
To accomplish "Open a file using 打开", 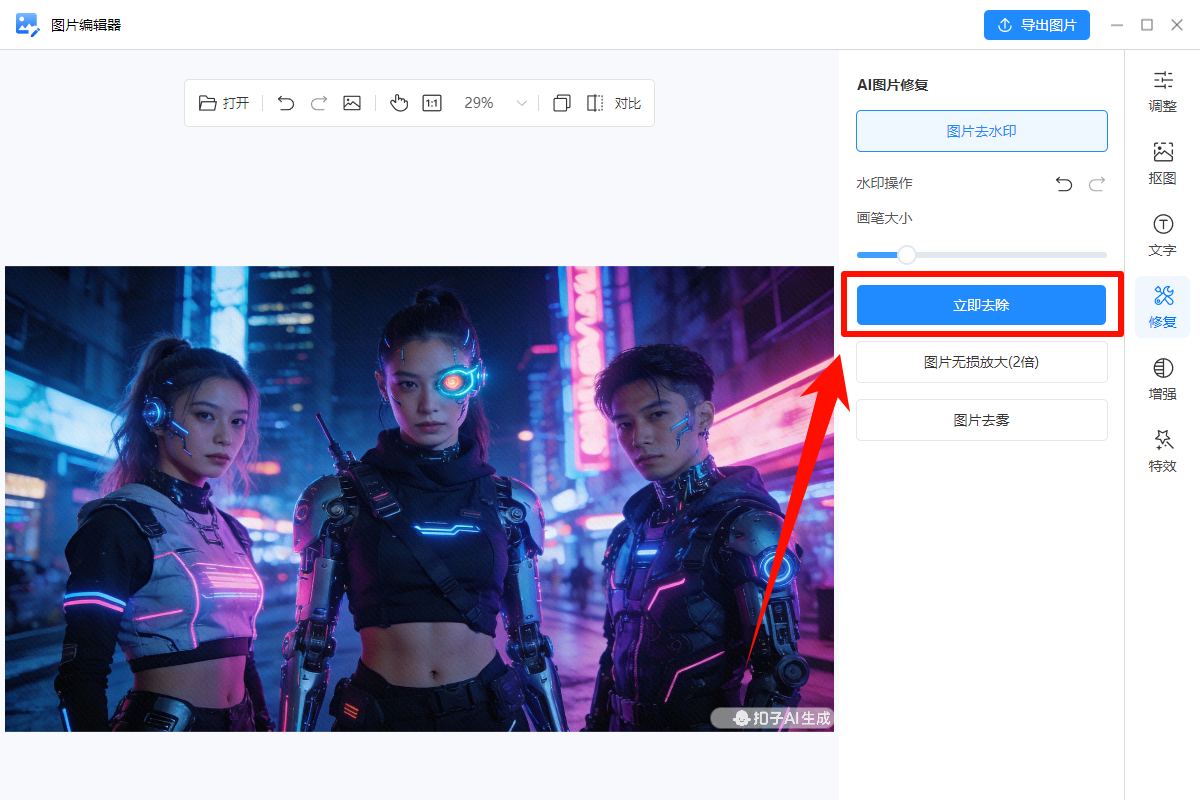I will coord(224,102).
